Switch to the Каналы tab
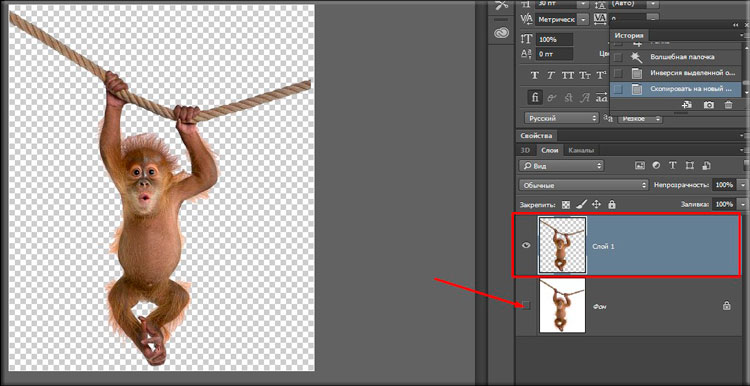Image resolution: width=750 pixels, height=386 pixels. click(581, 150)
